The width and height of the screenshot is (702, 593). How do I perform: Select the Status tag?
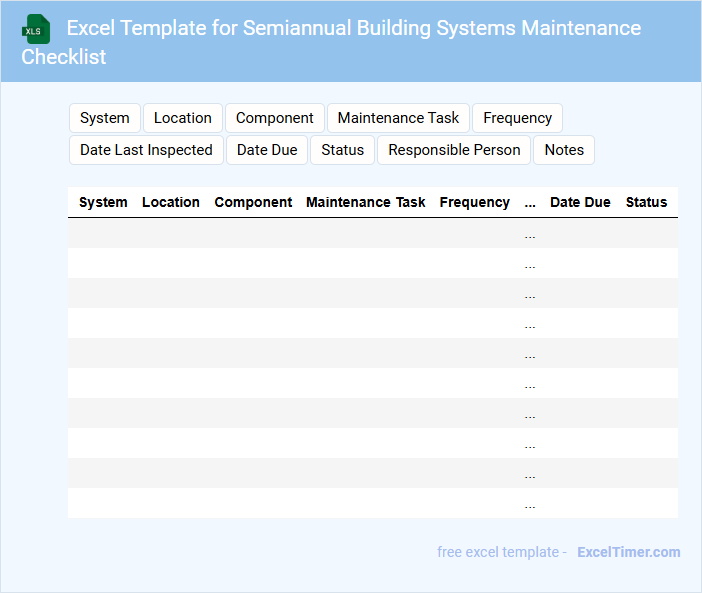342,150
